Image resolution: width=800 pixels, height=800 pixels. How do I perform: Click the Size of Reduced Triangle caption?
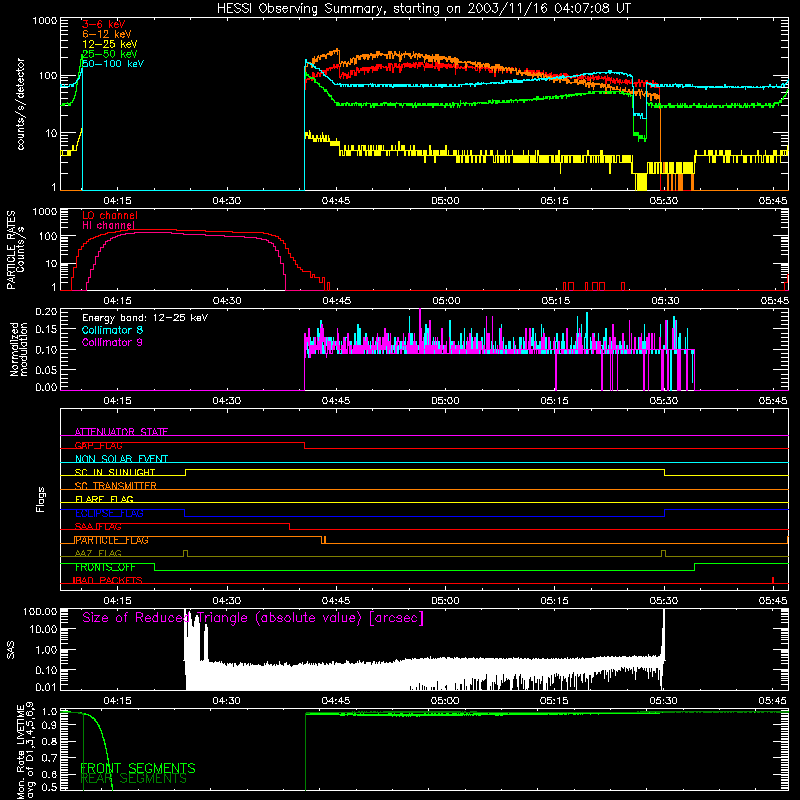click(x=253, y=618)
